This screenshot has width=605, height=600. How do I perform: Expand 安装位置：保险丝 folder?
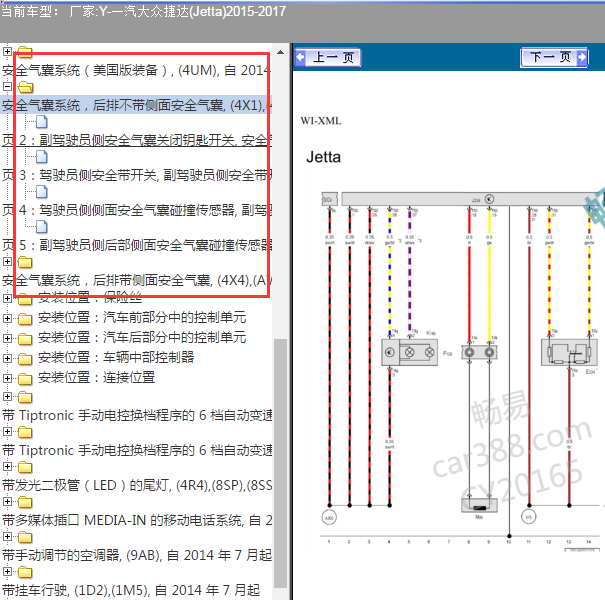pos(7,298)
